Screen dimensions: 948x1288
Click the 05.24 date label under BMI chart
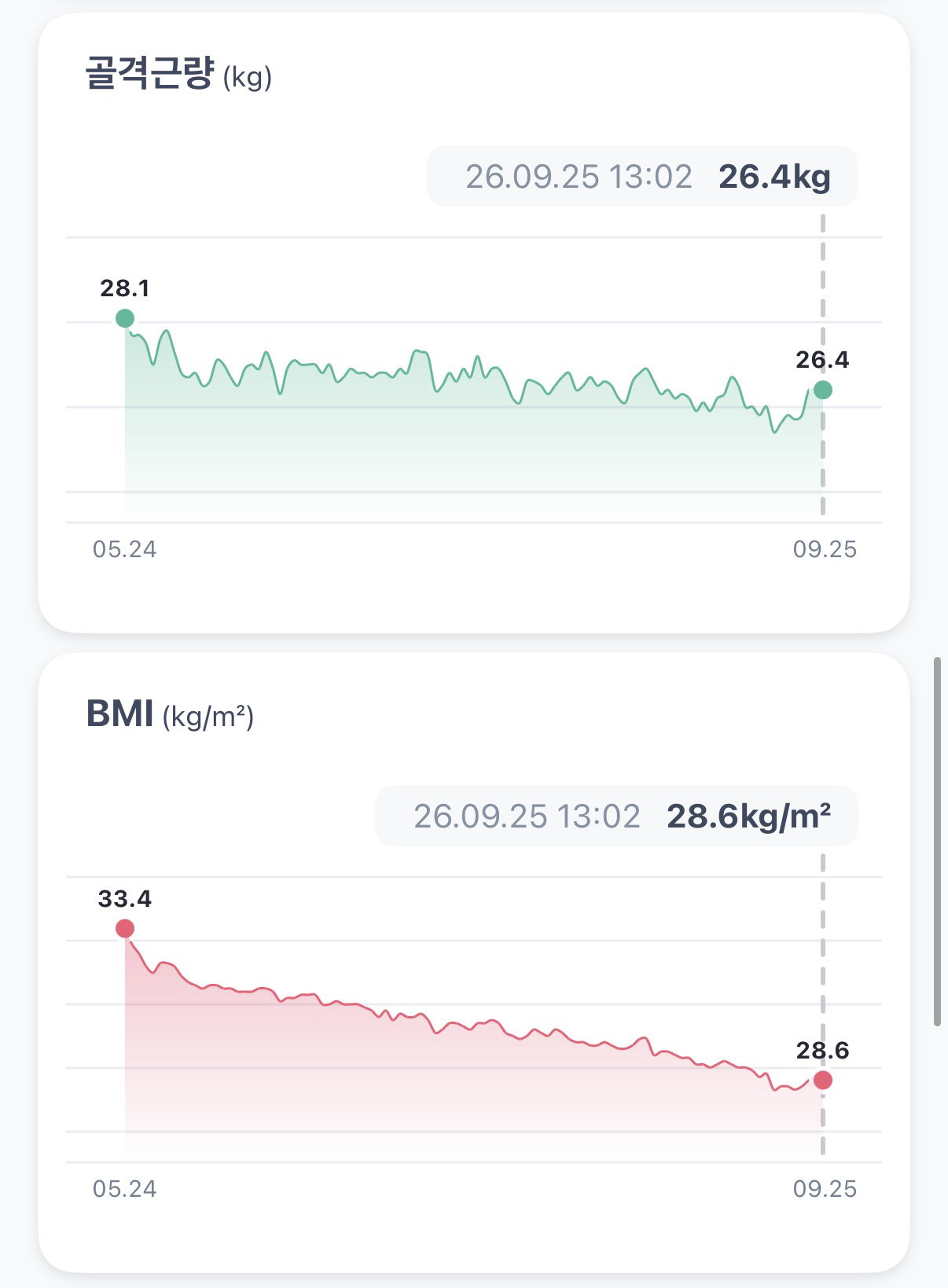click(125, 1189)
